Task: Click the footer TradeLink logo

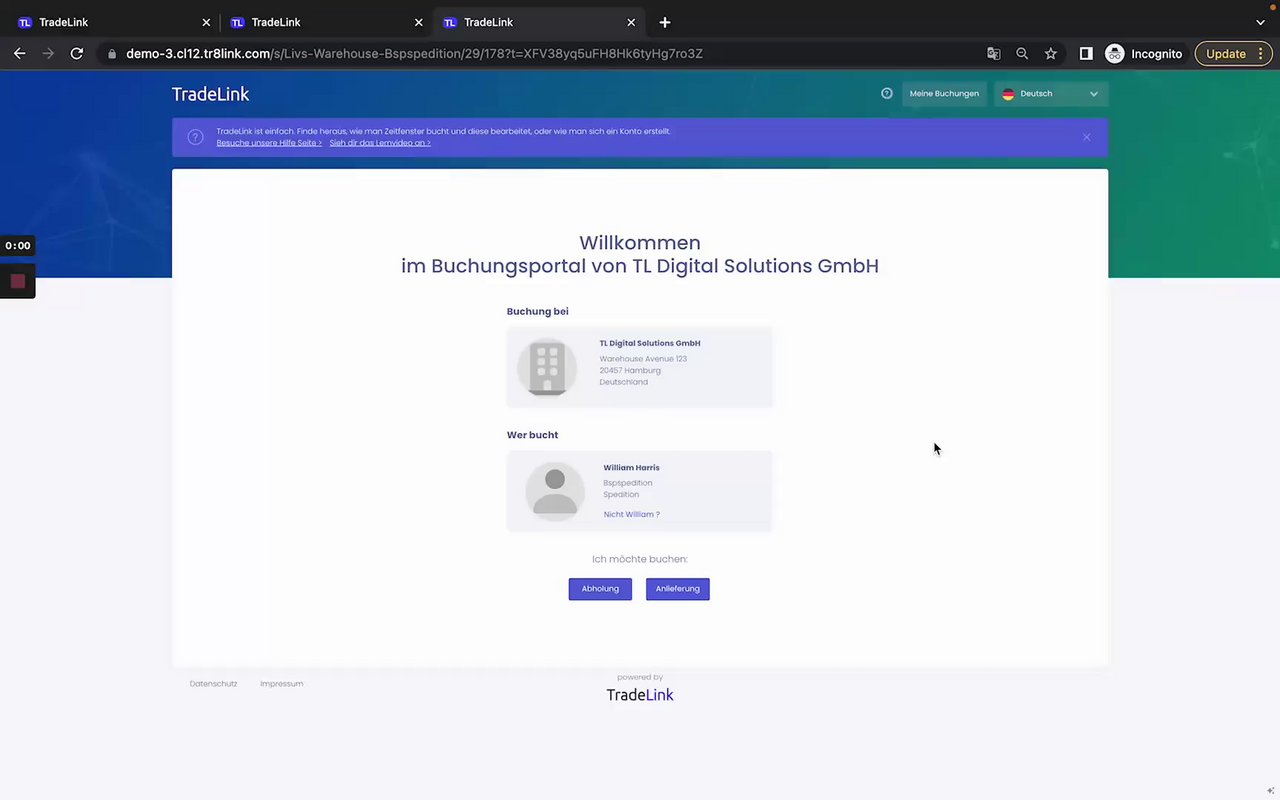Action: tap(640, 695)
